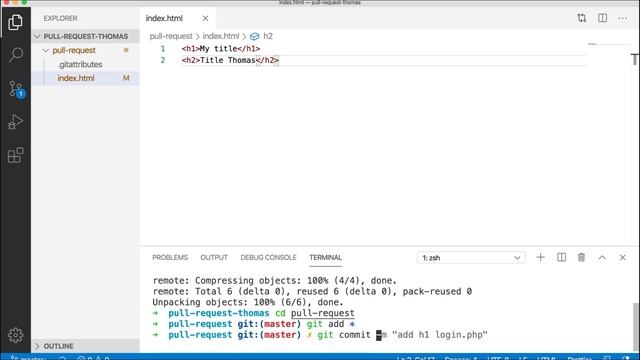Create a new terminal with plus icon

(x=540, y=257)
